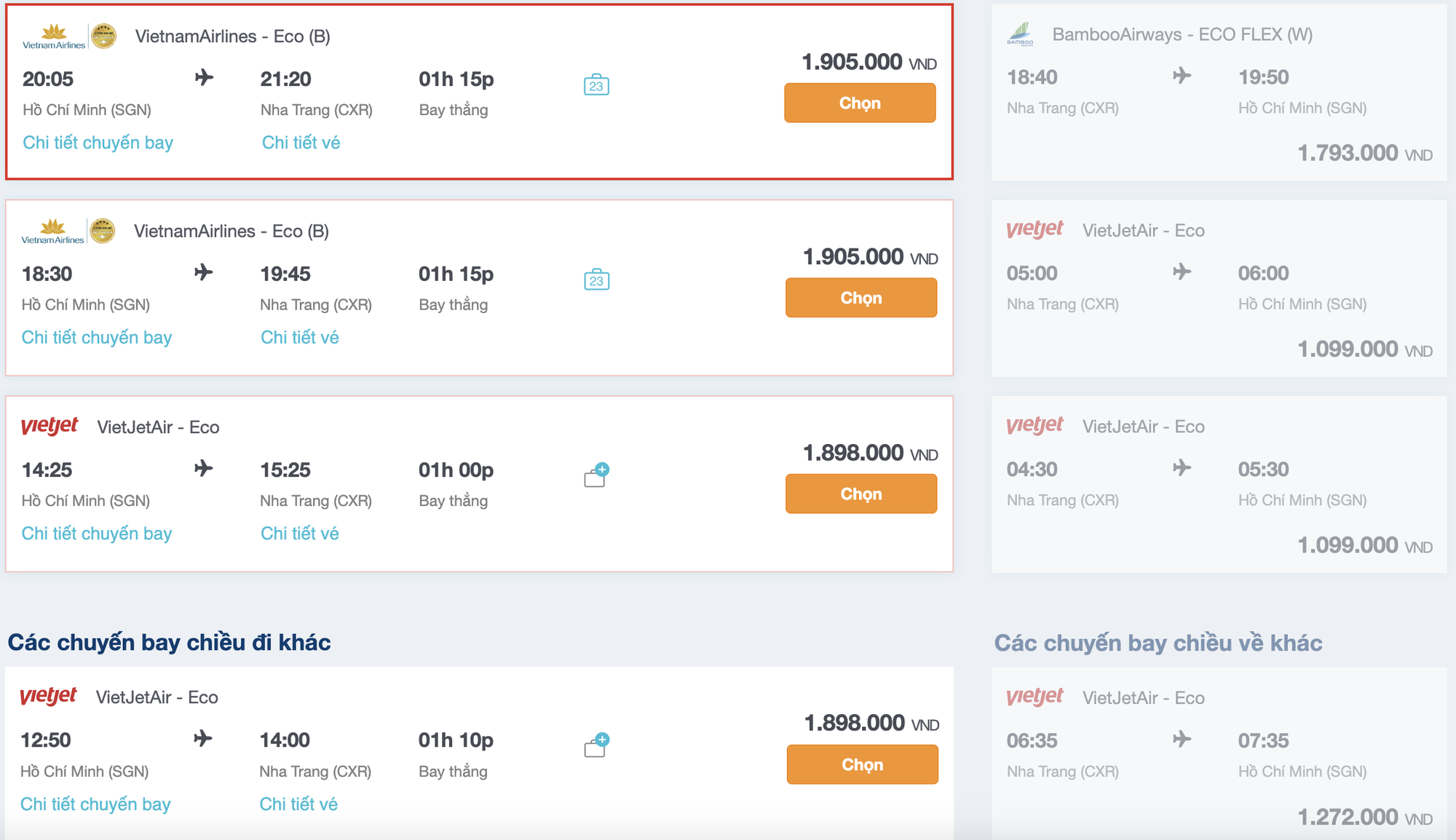1456x840 pixels.
Task: Expand Chi tiết chuyến bay for the 14:25 flight
Action: pos(96,534)
